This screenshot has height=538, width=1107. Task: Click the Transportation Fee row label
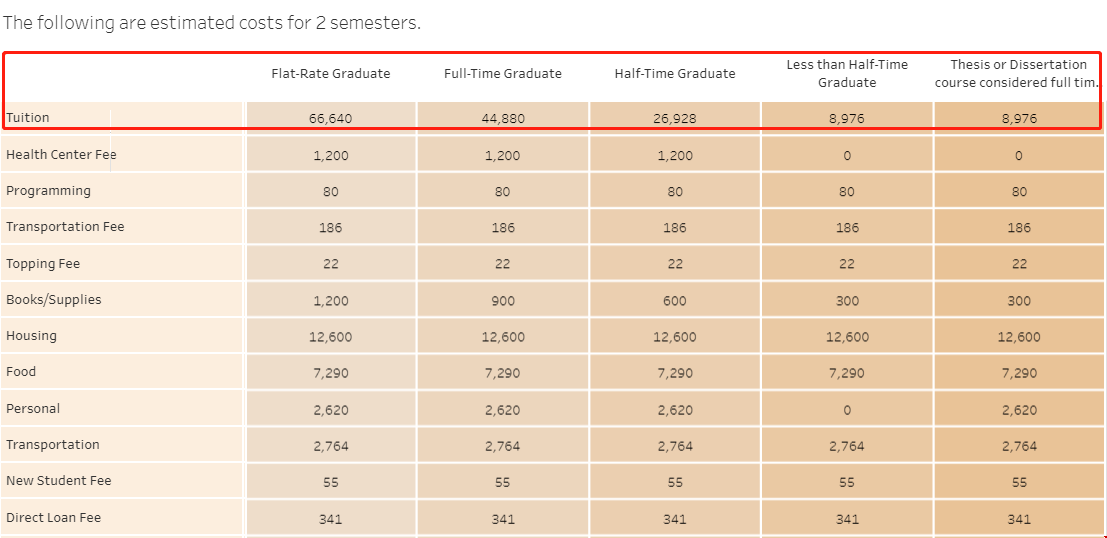(x=65, y=227)
